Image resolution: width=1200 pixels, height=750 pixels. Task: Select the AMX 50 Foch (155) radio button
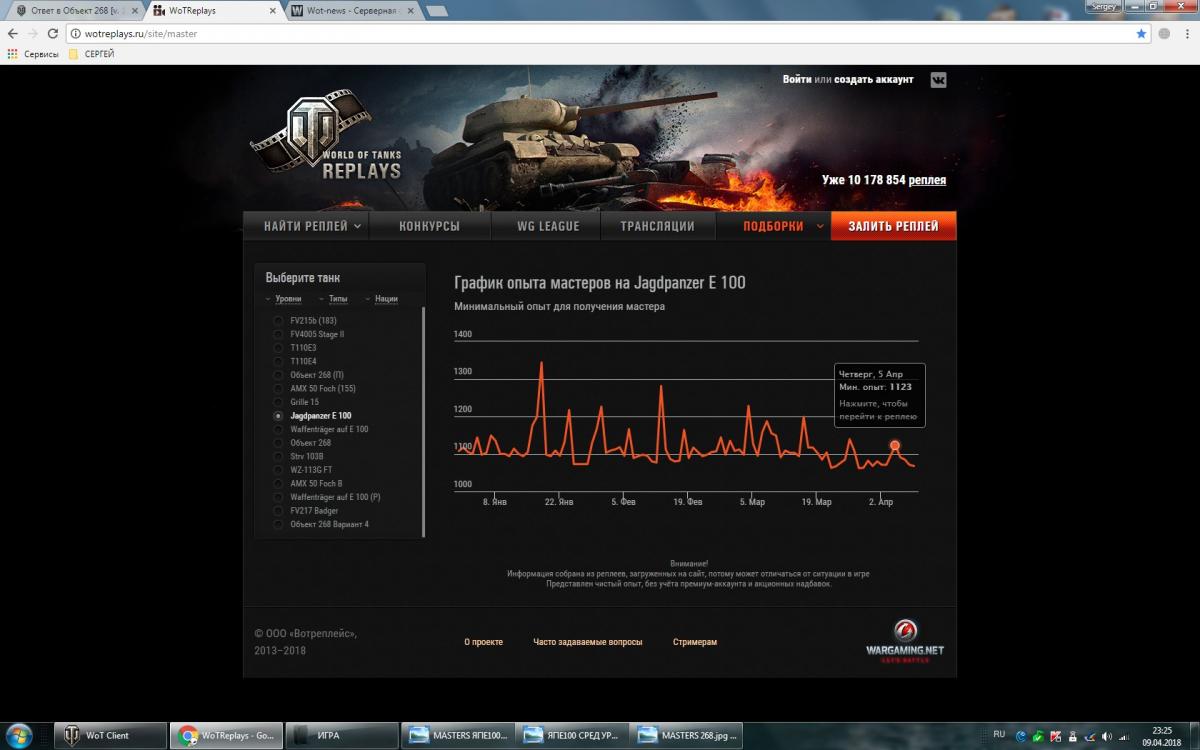(x=278, y=388)
